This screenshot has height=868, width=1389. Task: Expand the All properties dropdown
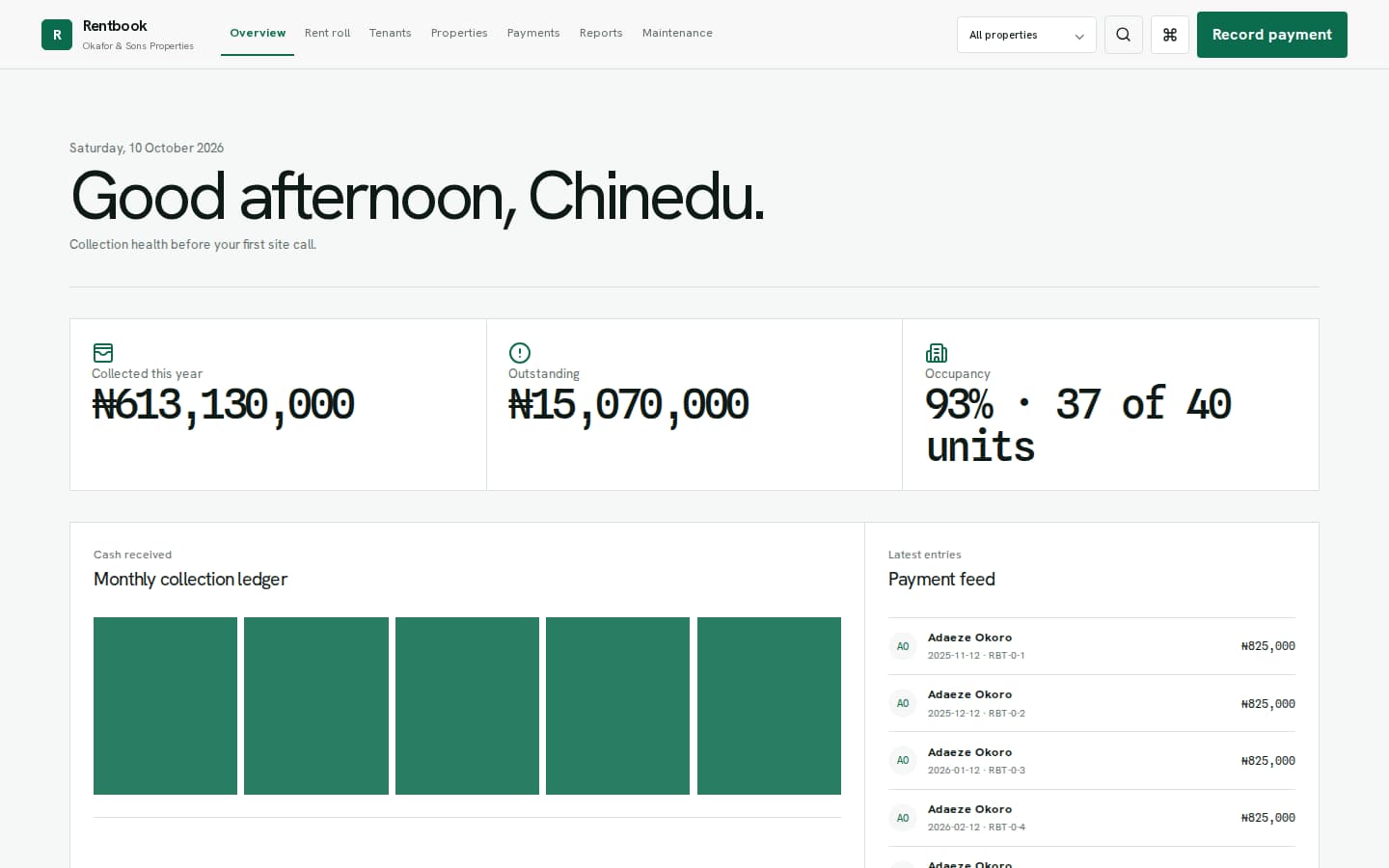pos(1026,35)
